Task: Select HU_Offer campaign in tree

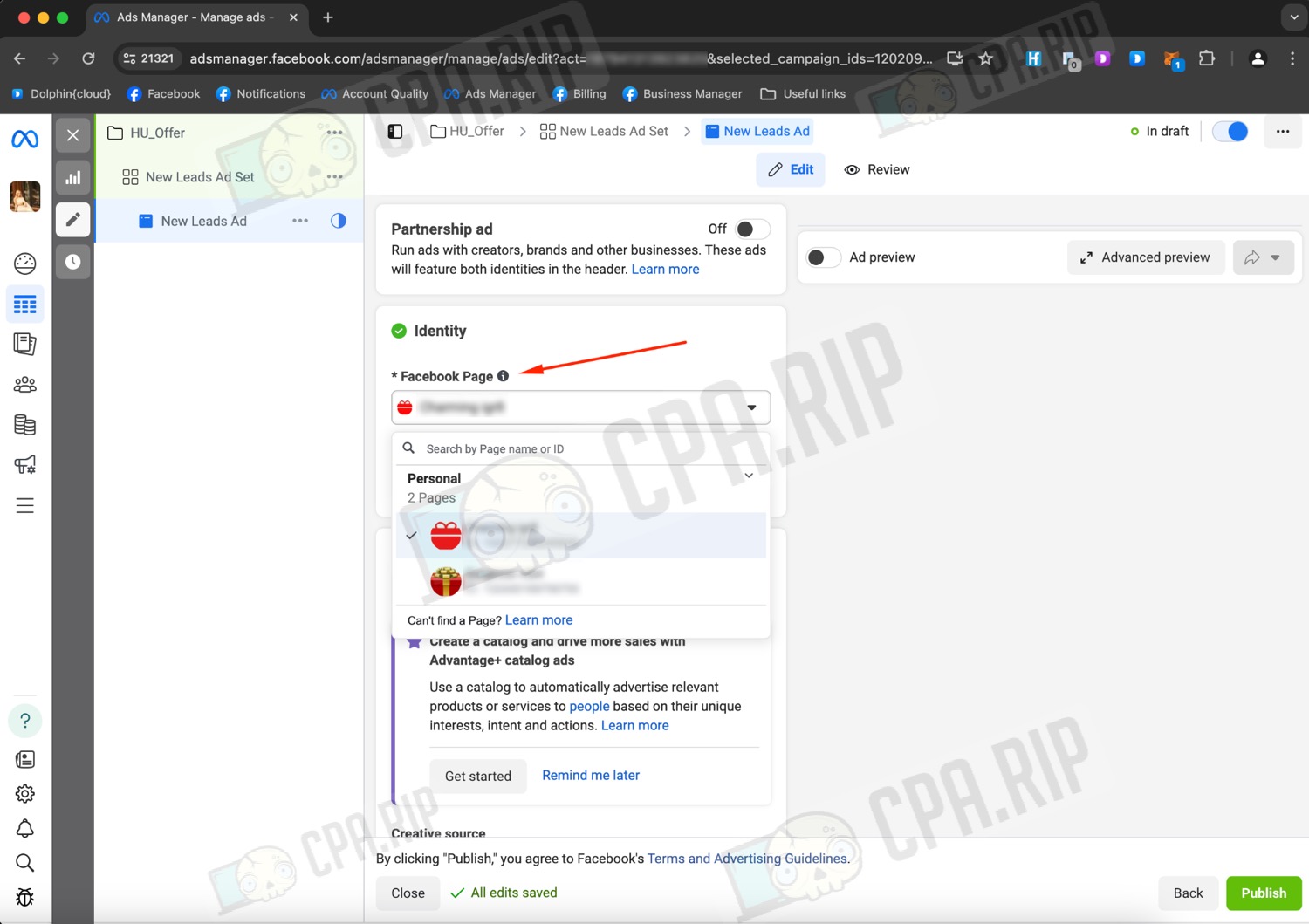Action: coord(157,133)
